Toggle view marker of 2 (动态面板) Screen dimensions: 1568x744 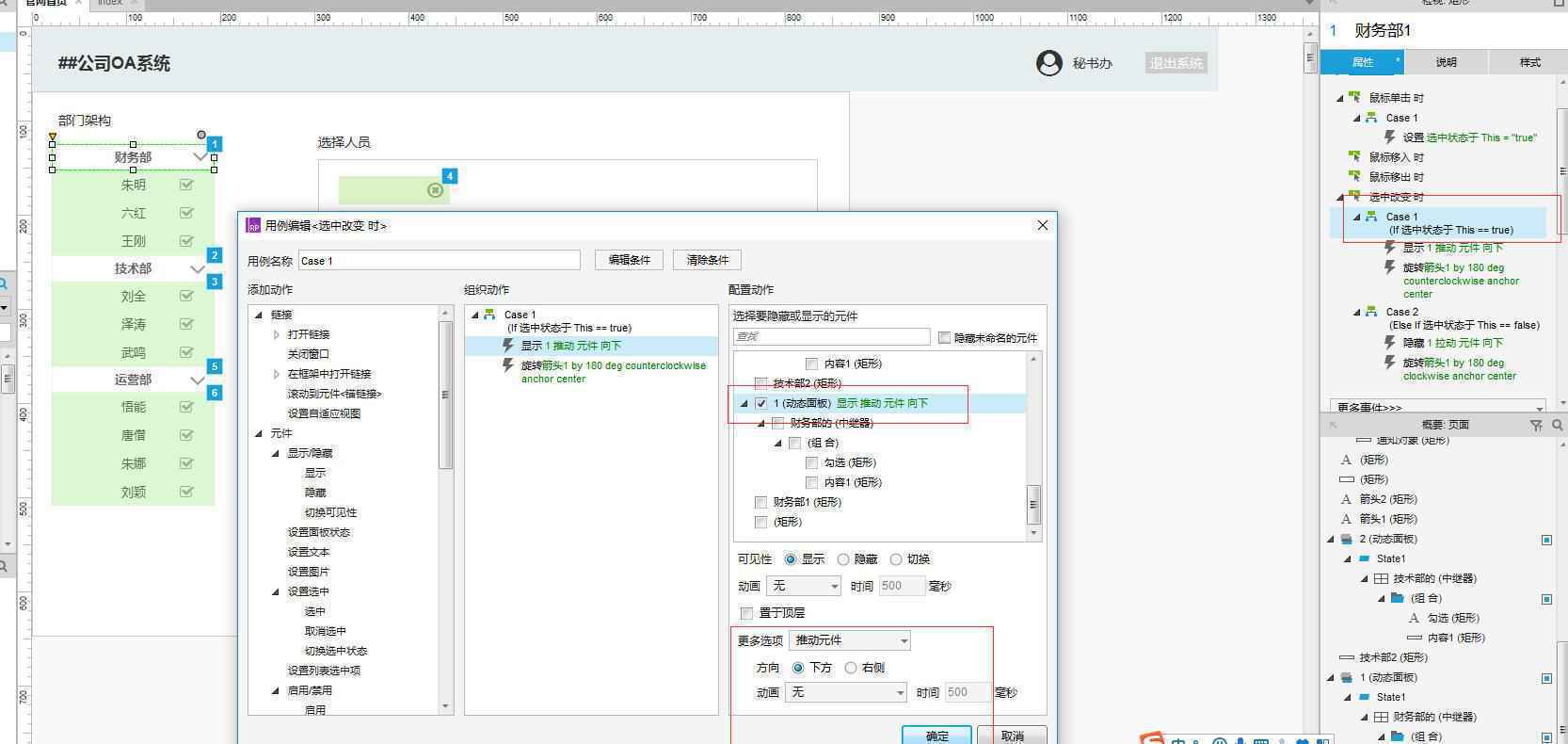coord(1546,540)
